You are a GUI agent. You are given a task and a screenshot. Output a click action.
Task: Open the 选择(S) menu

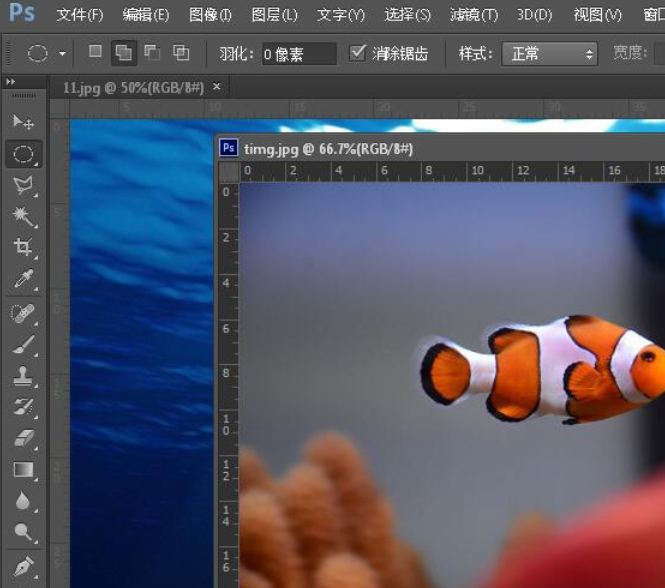coord(408,15)
